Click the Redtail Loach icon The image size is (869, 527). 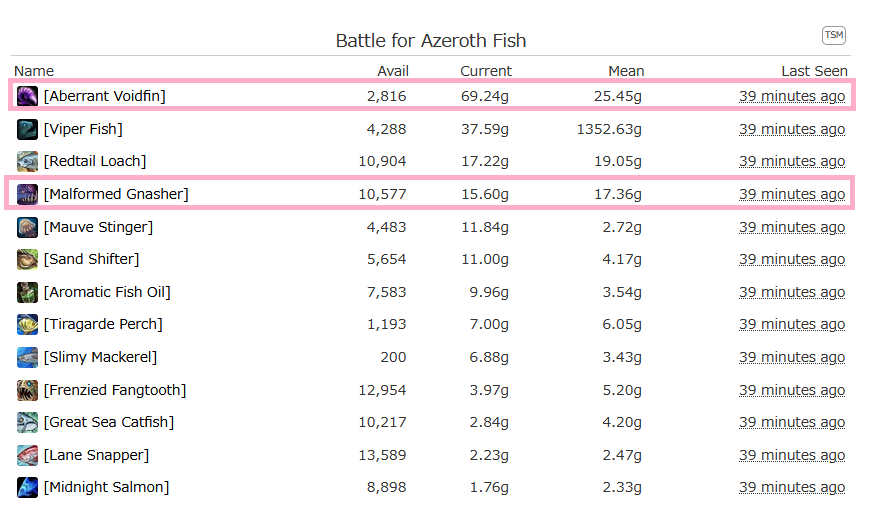[27, 161]
